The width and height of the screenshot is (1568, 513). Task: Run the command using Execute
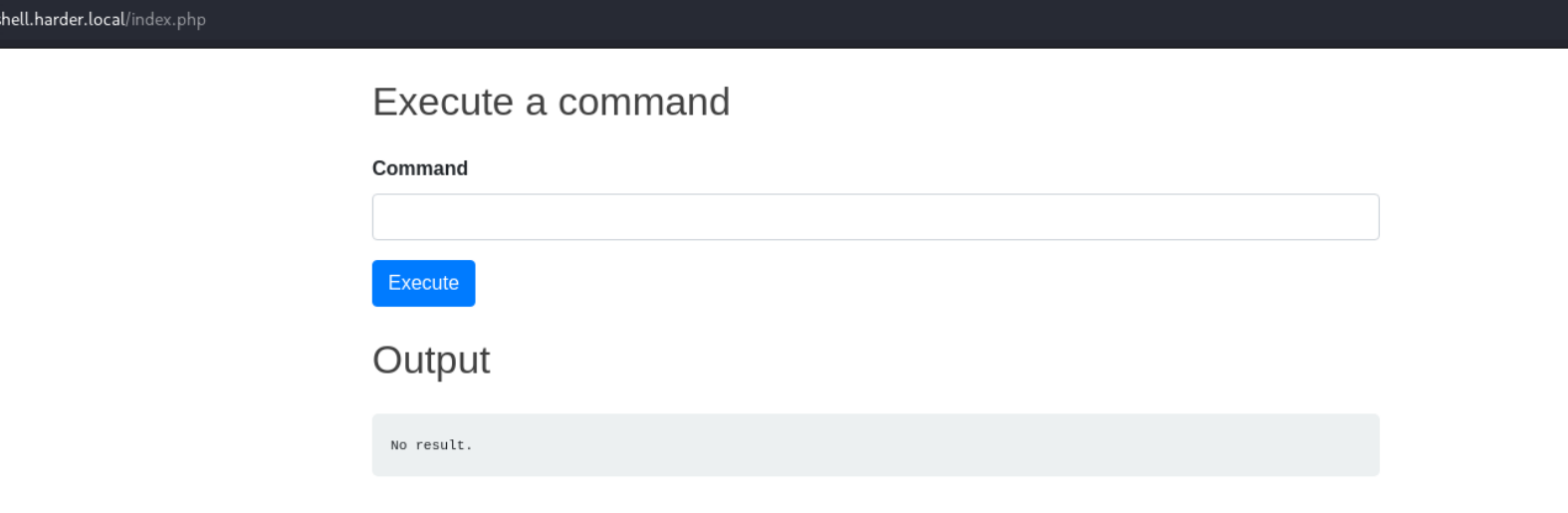[x=423, y=283]
